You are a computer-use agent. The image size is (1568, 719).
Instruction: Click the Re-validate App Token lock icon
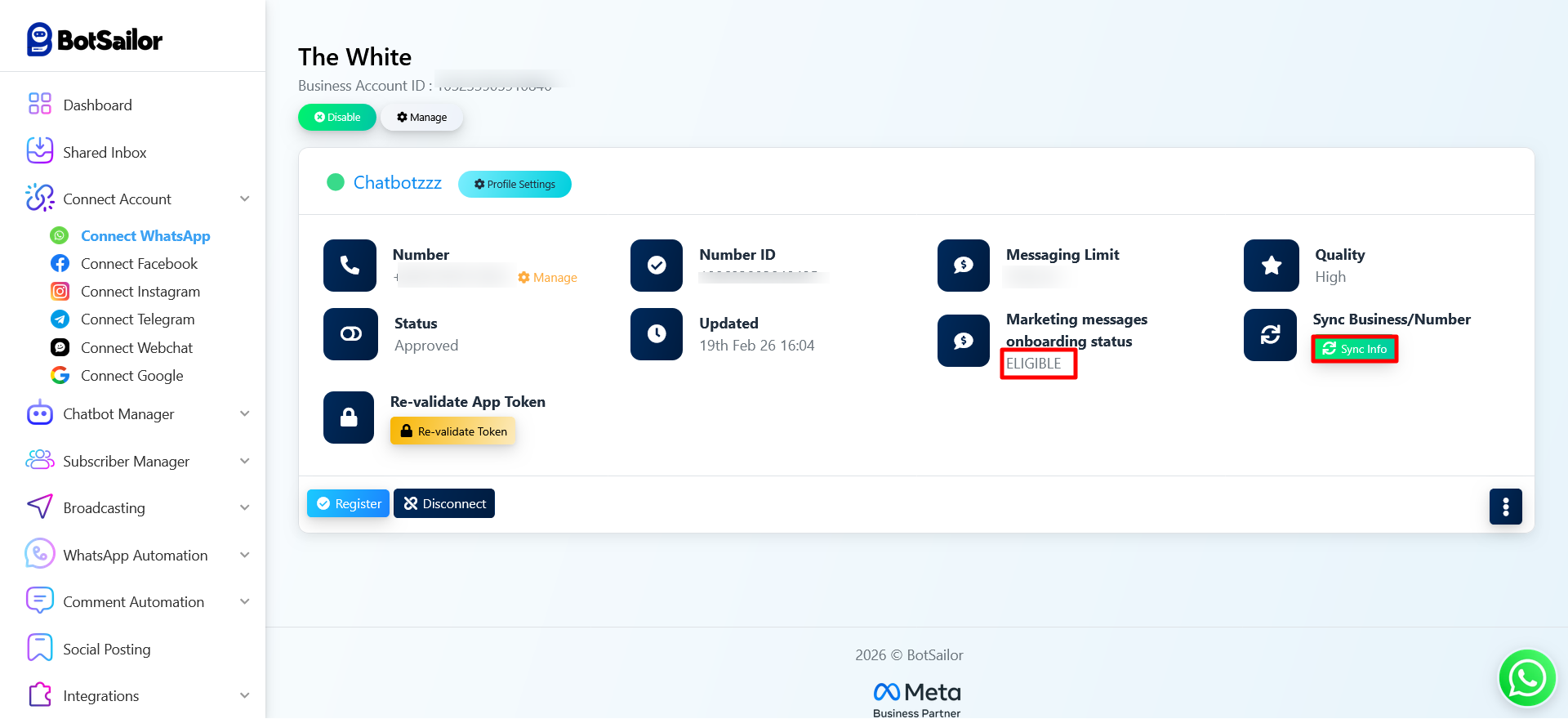click(x=349, y=418)
